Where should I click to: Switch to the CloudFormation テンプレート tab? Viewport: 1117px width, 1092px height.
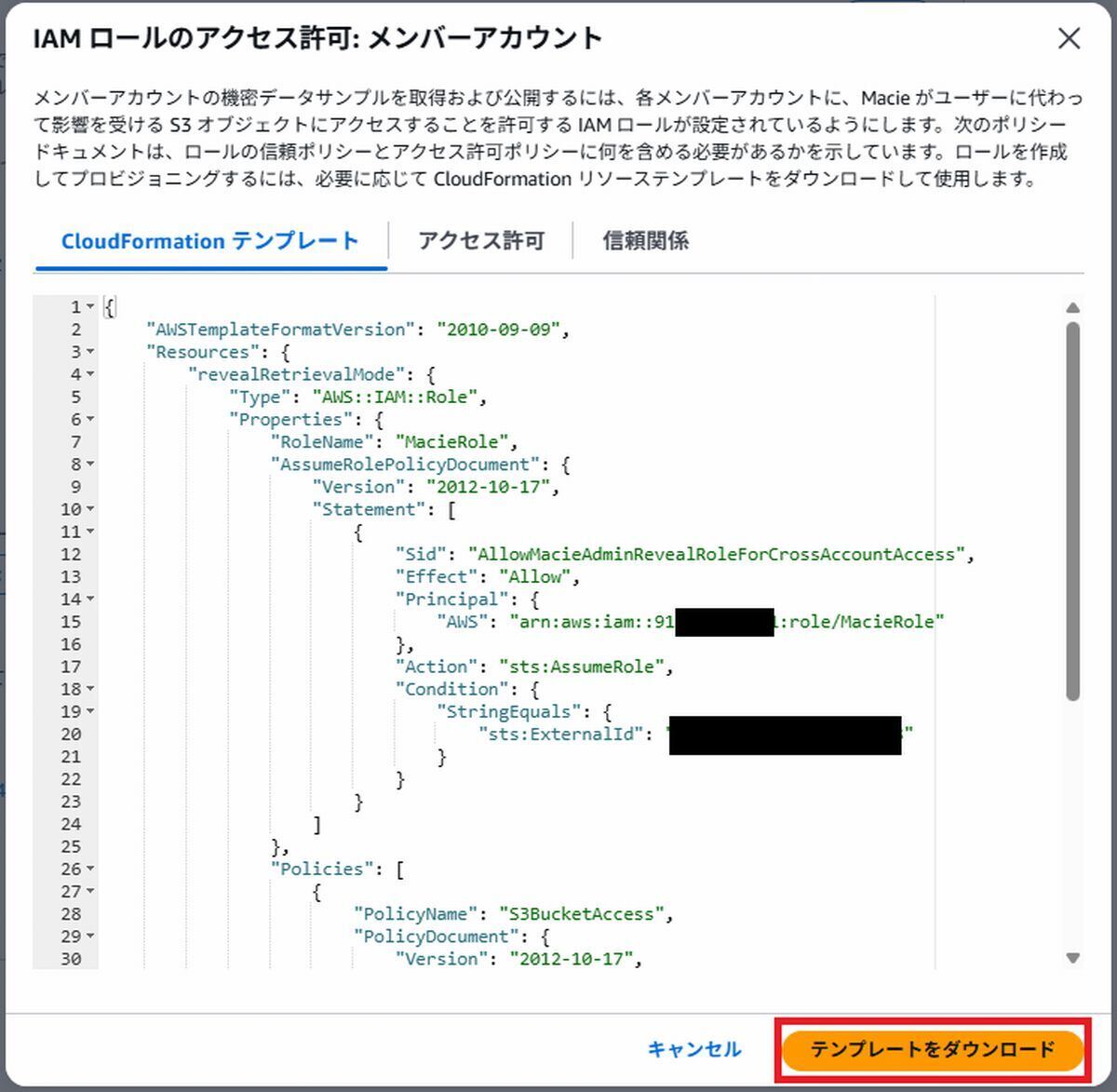click(210, 241)
